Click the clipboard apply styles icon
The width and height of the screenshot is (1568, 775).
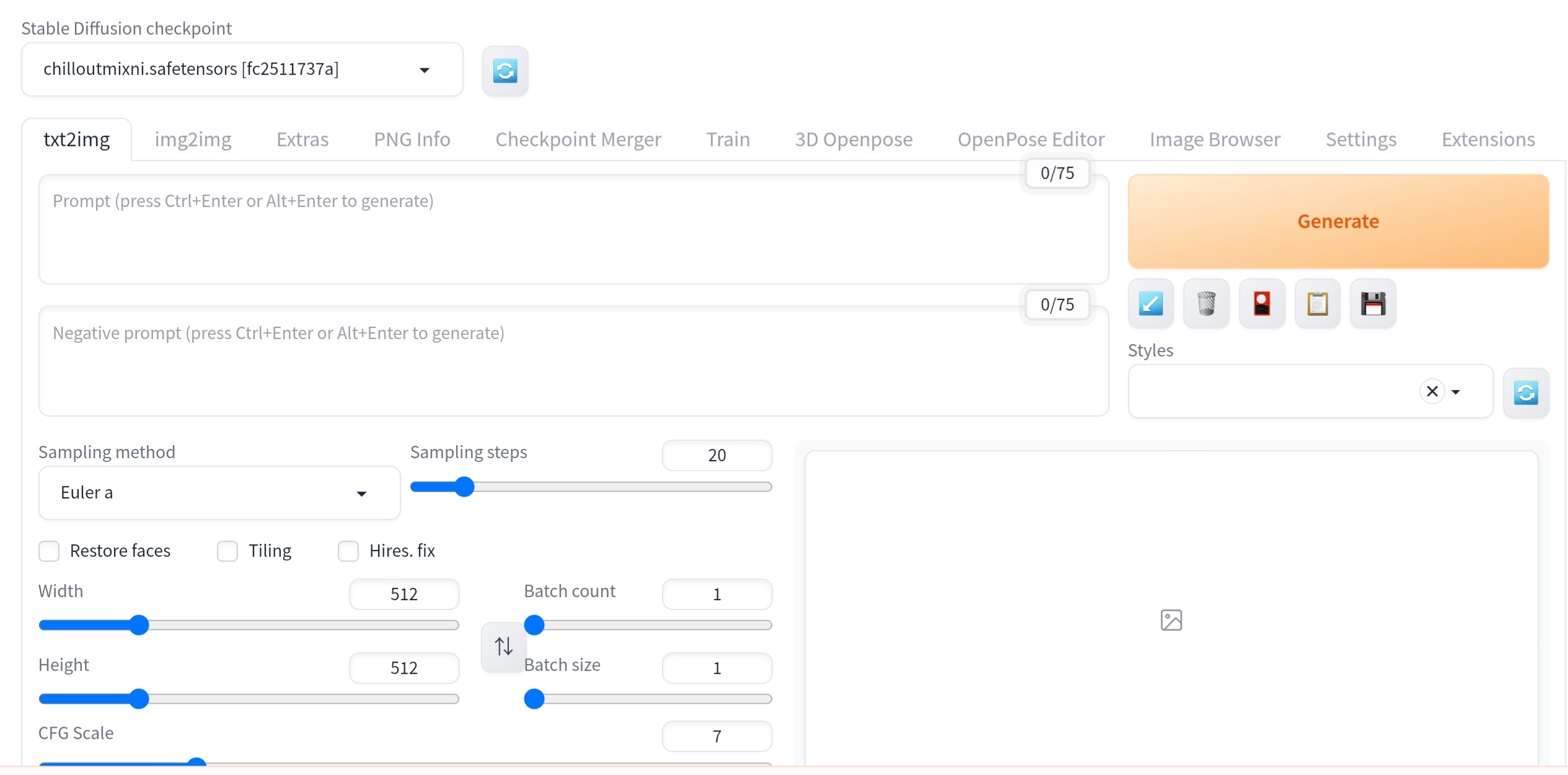tap(1318, 304)
